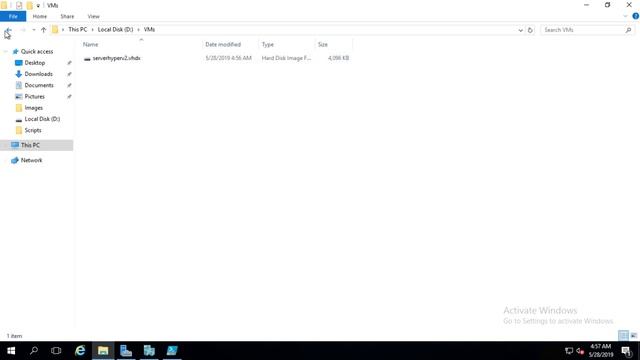Open Quick access in navigation pane
Viewport: 640px width, 360px height.
pyautogui.click(x=37, y=51)
